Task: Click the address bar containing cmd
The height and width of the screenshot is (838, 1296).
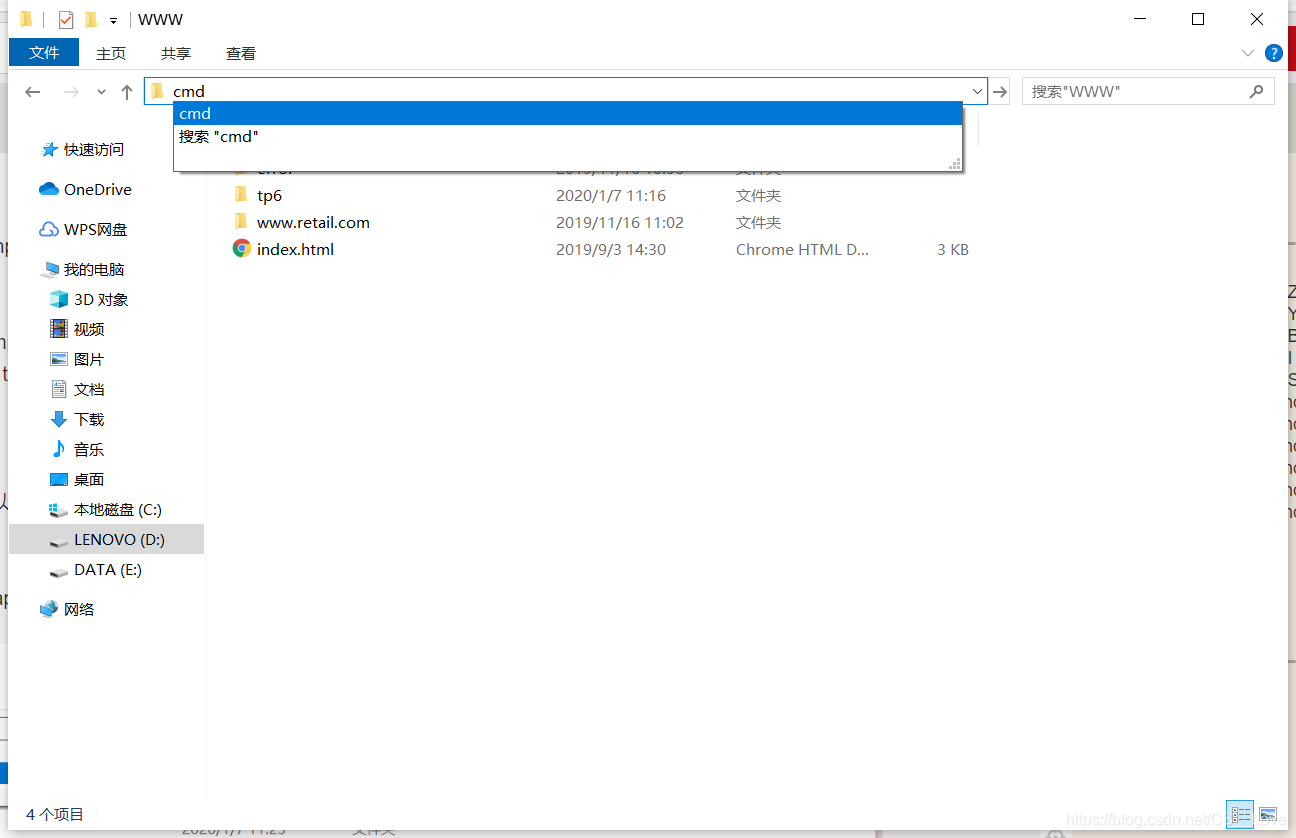Action: (566, 91)
